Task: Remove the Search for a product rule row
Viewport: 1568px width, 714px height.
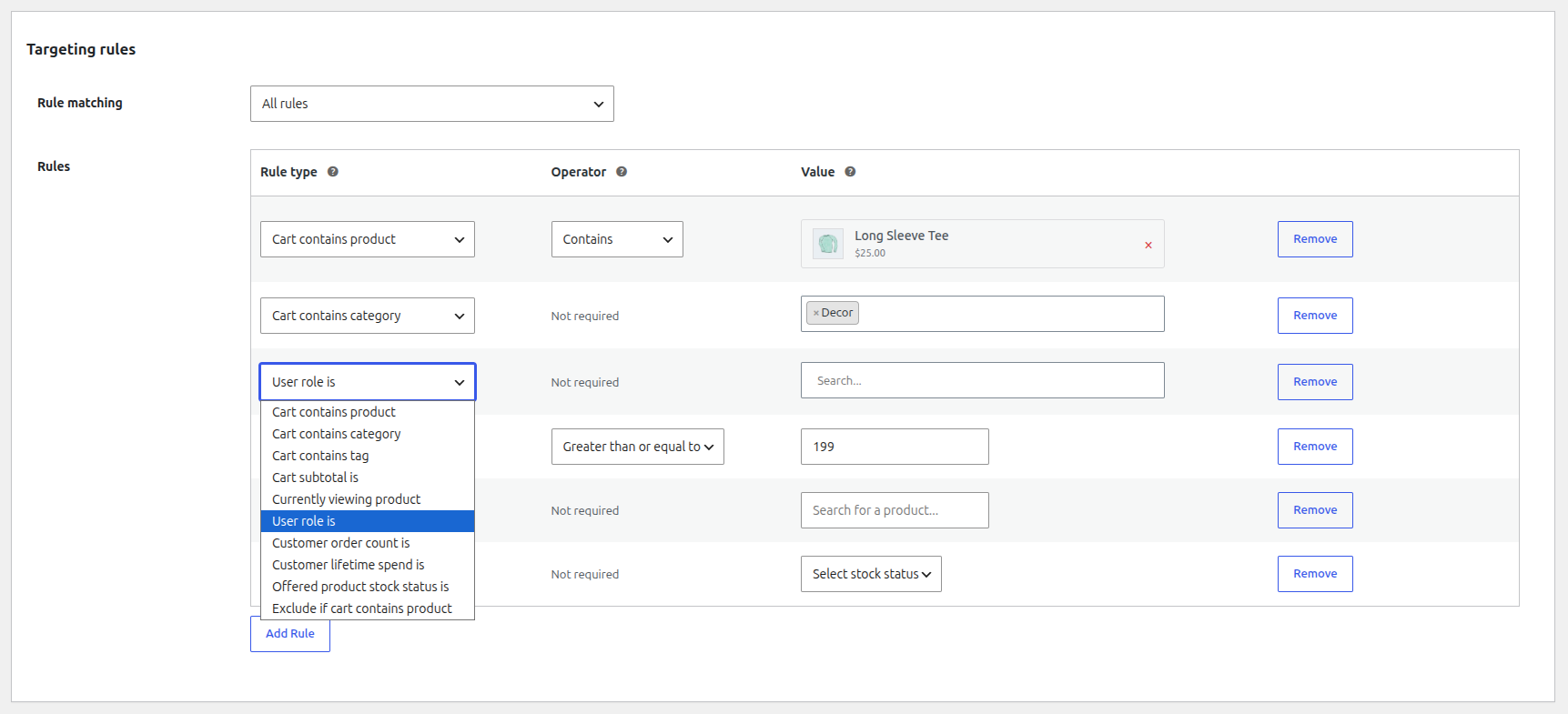Action: [1315, 510]
